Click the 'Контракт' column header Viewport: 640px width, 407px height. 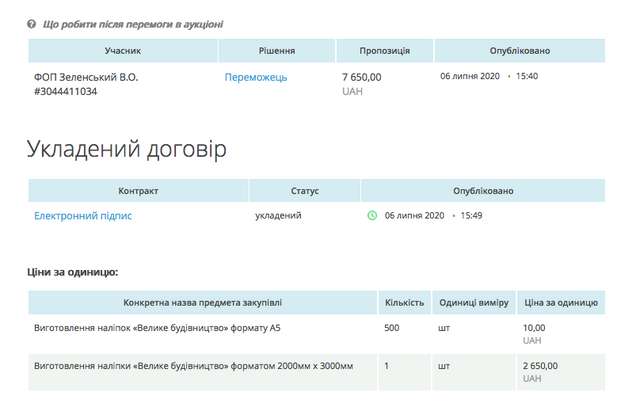[x=138, y=190]
